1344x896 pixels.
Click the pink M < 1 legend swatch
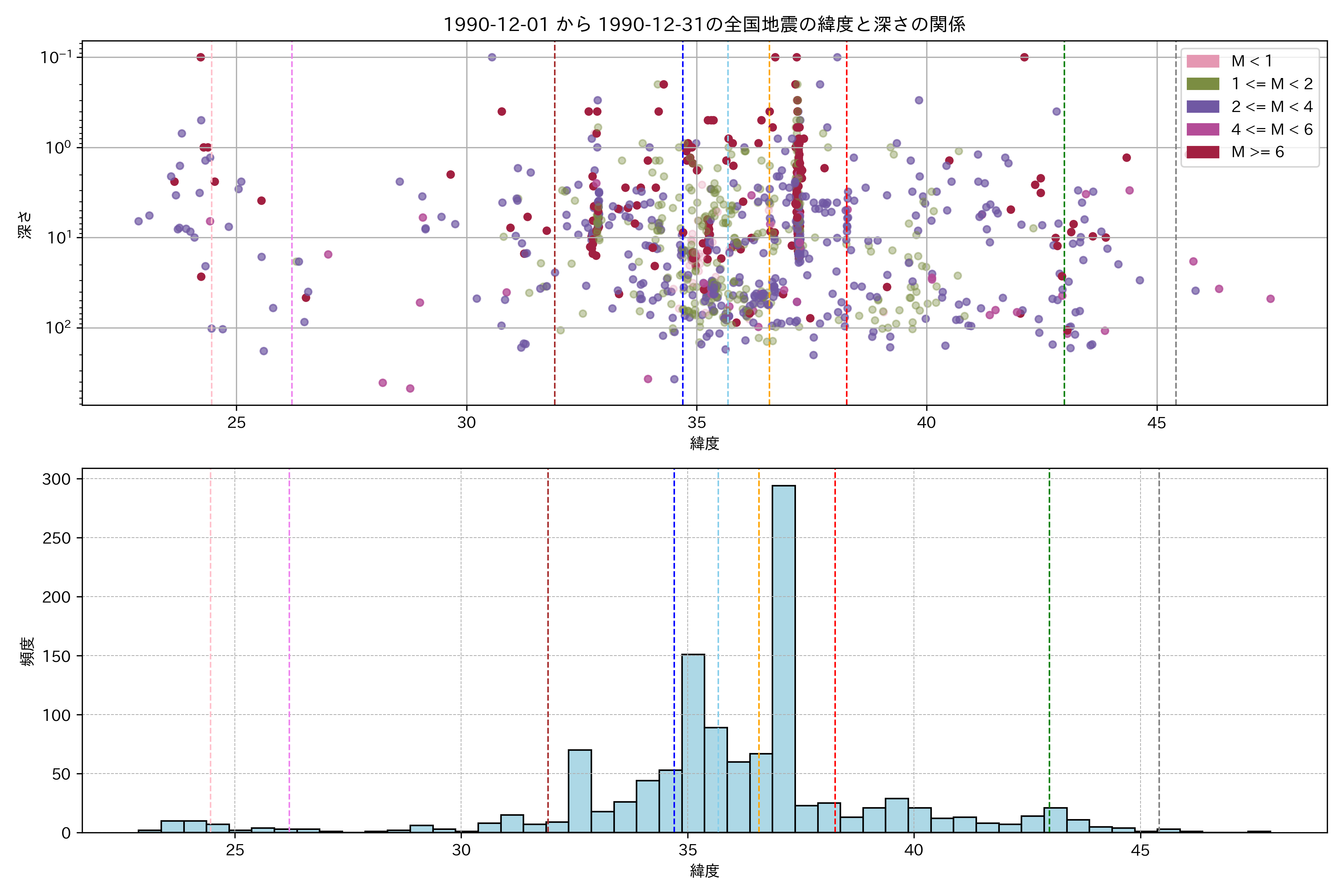pyautogui.click(x=1203, y=61)
